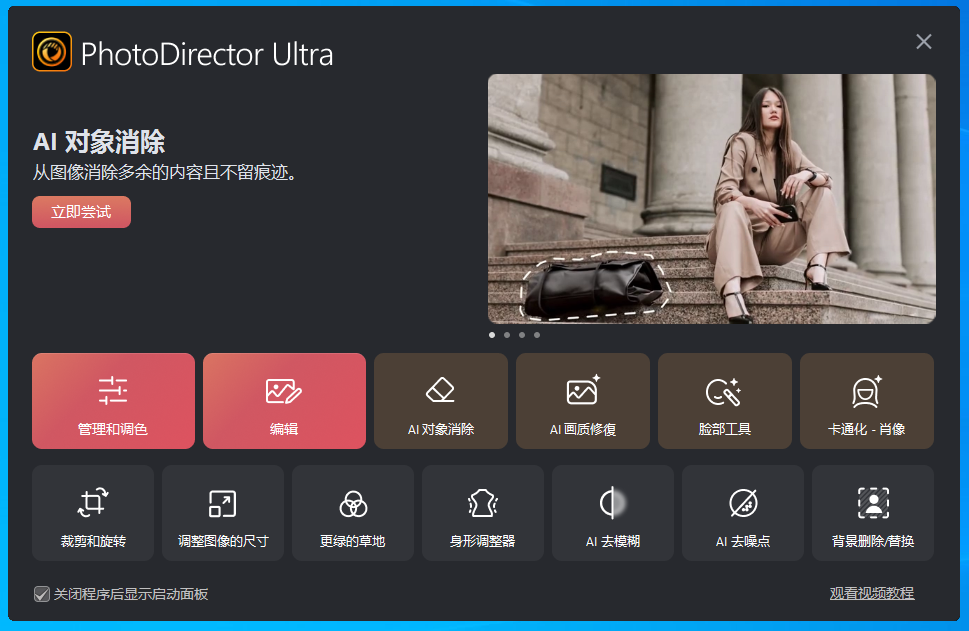Choose the 更绿的草地 effect

pos(353,513)
